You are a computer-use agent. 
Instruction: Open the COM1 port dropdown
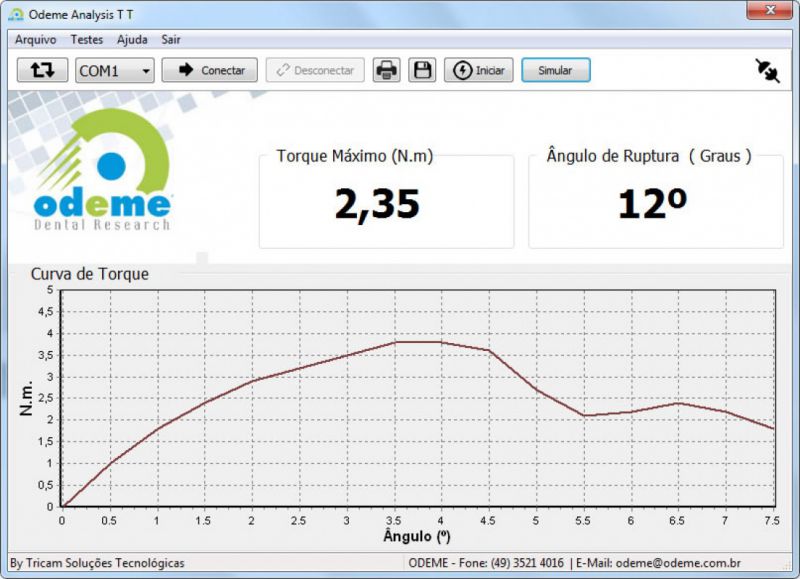(115, 70)
